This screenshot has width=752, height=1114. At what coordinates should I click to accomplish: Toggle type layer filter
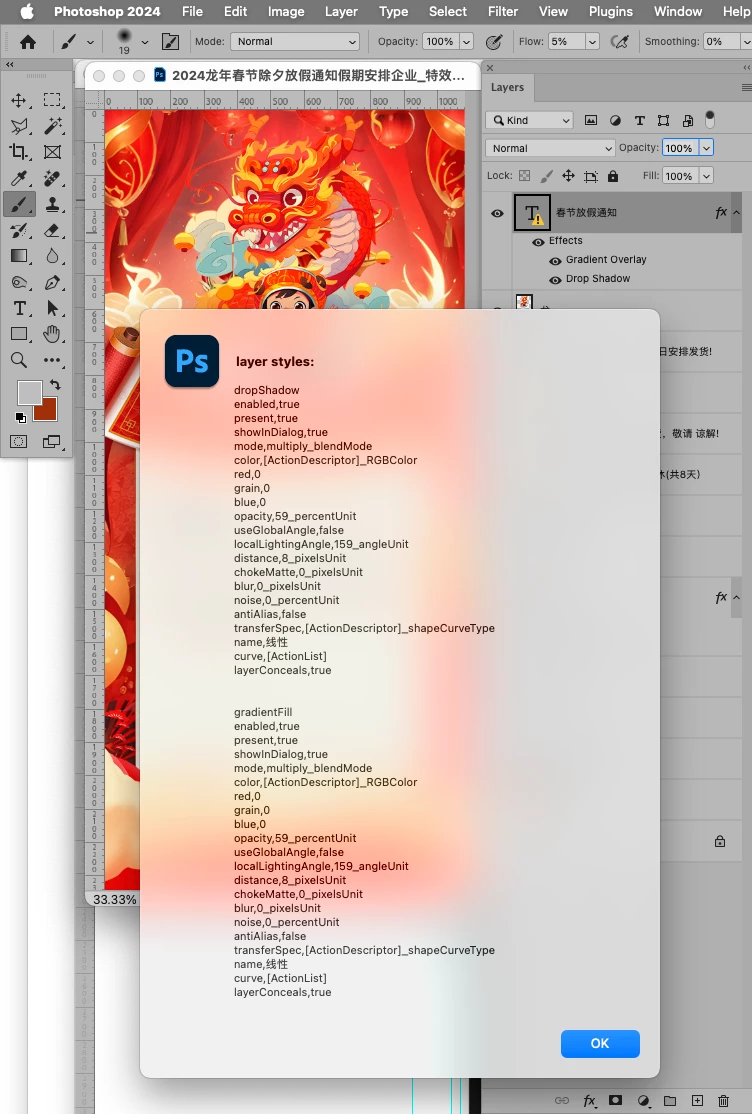click(x=640, y=120)
